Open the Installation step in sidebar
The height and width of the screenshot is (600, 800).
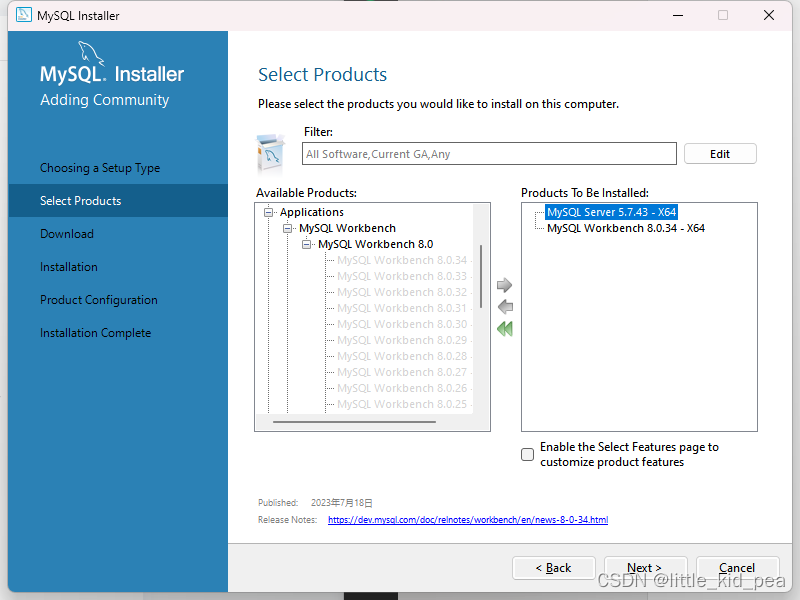[x=69, y=267]
